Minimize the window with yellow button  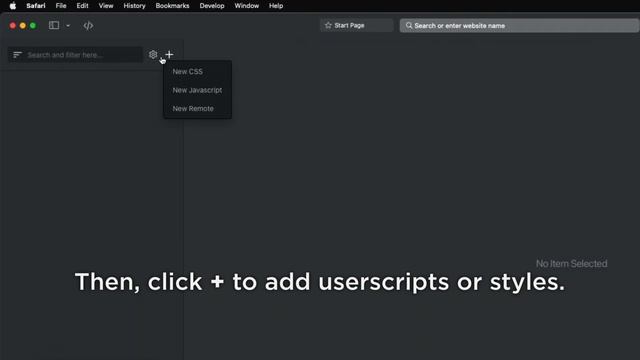pyautogui.click(x=23, y=25)
